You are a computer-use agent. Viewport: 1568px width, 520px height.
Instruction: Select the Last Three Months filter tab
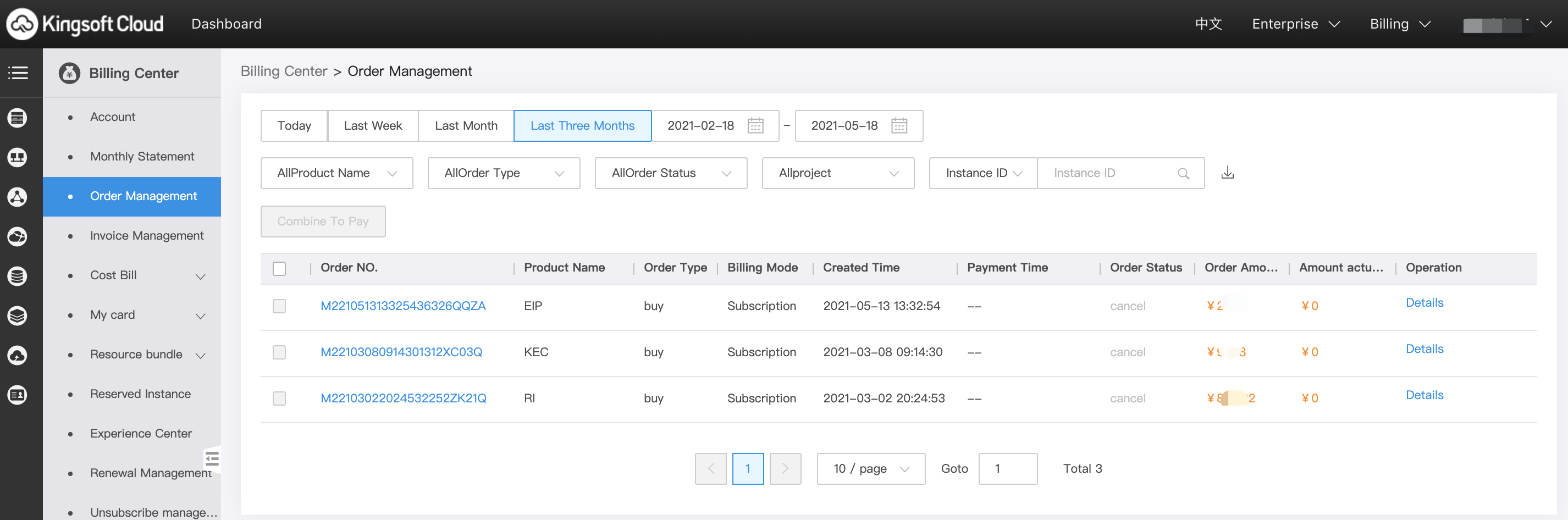click(x=583, y=125)
